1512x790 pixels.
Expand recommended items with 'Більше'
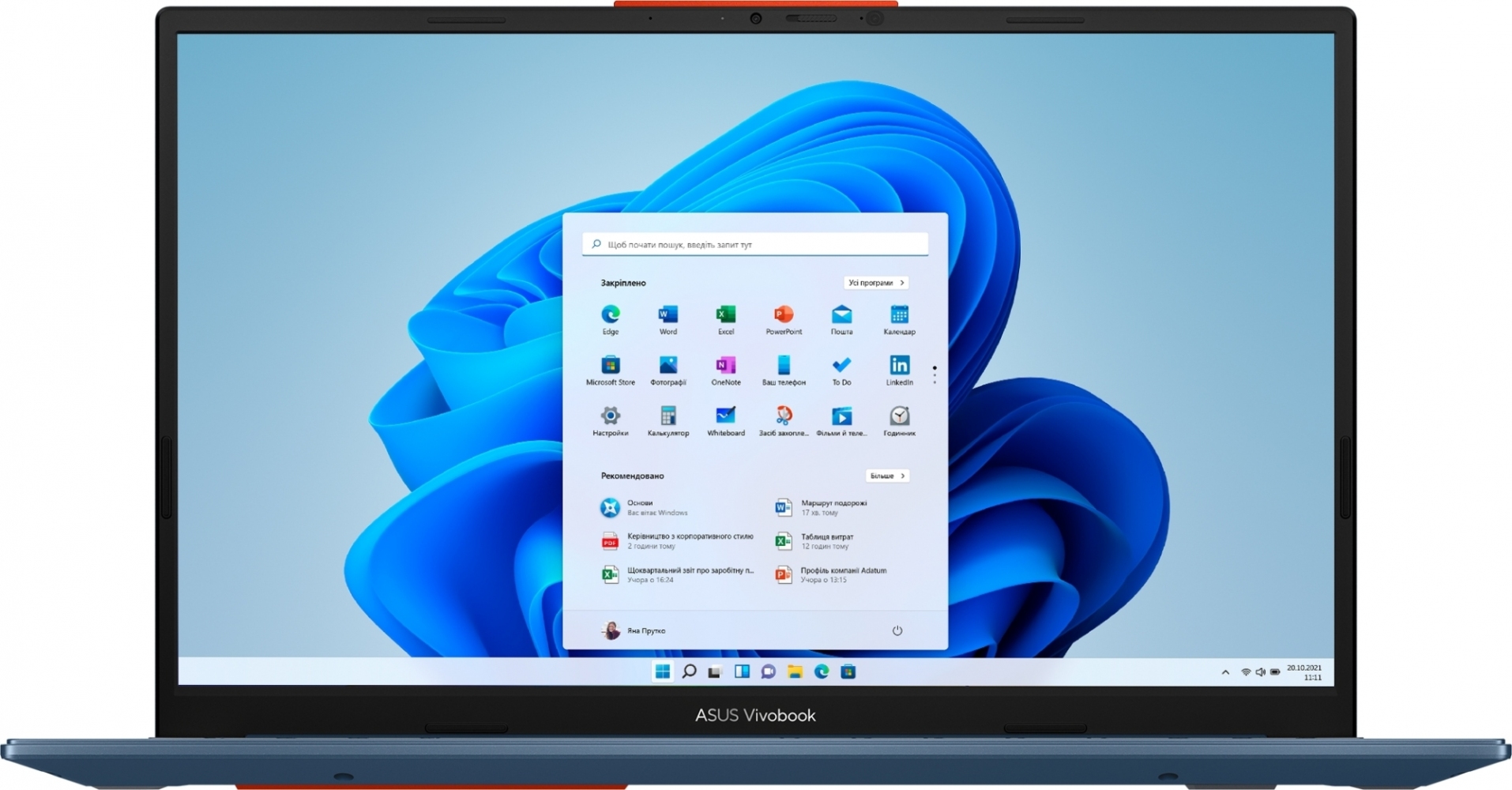pyautogui.click(x=886, y=476)
